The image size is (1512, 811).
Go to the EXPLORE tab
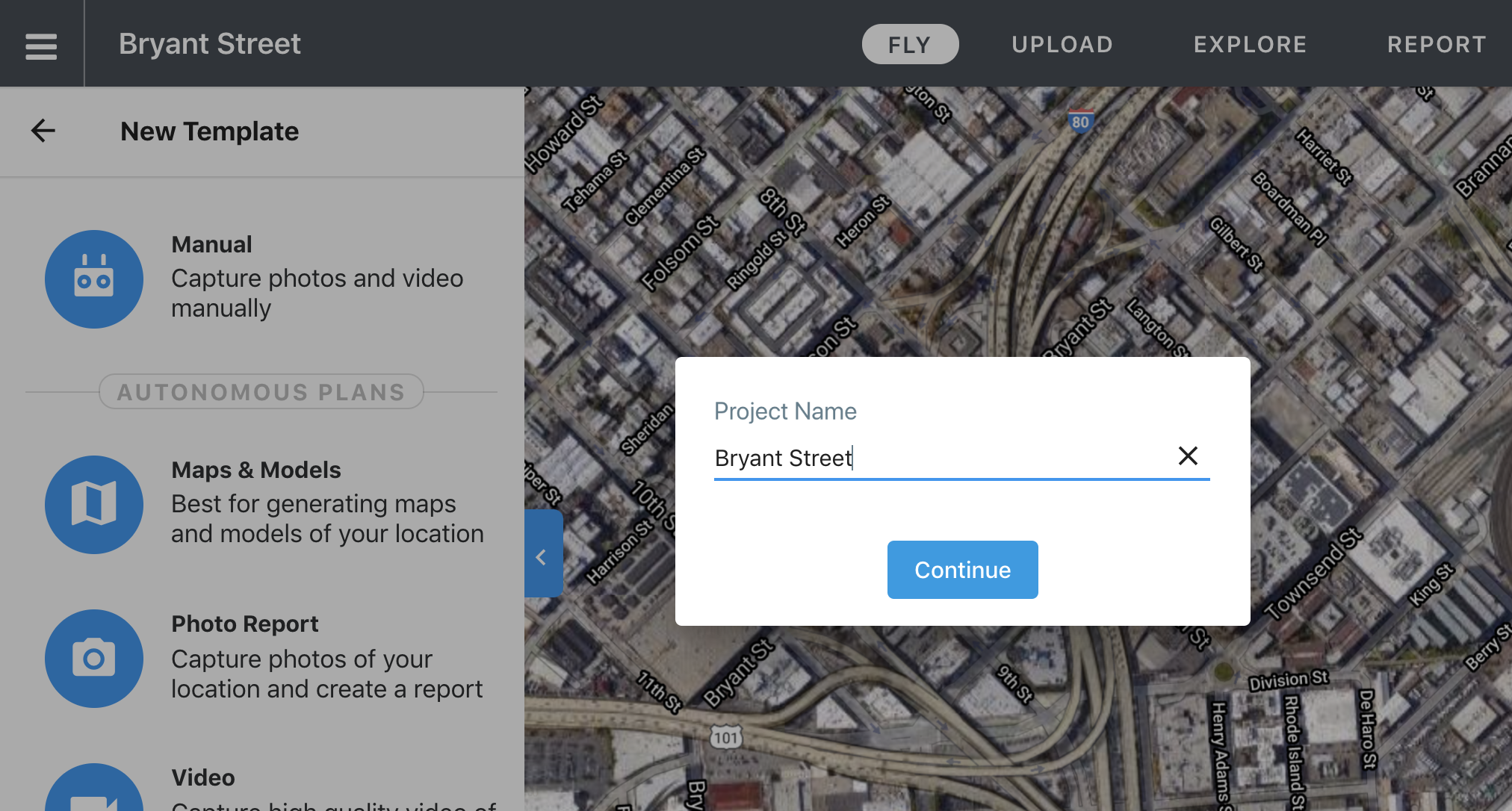coord(1251,44)
